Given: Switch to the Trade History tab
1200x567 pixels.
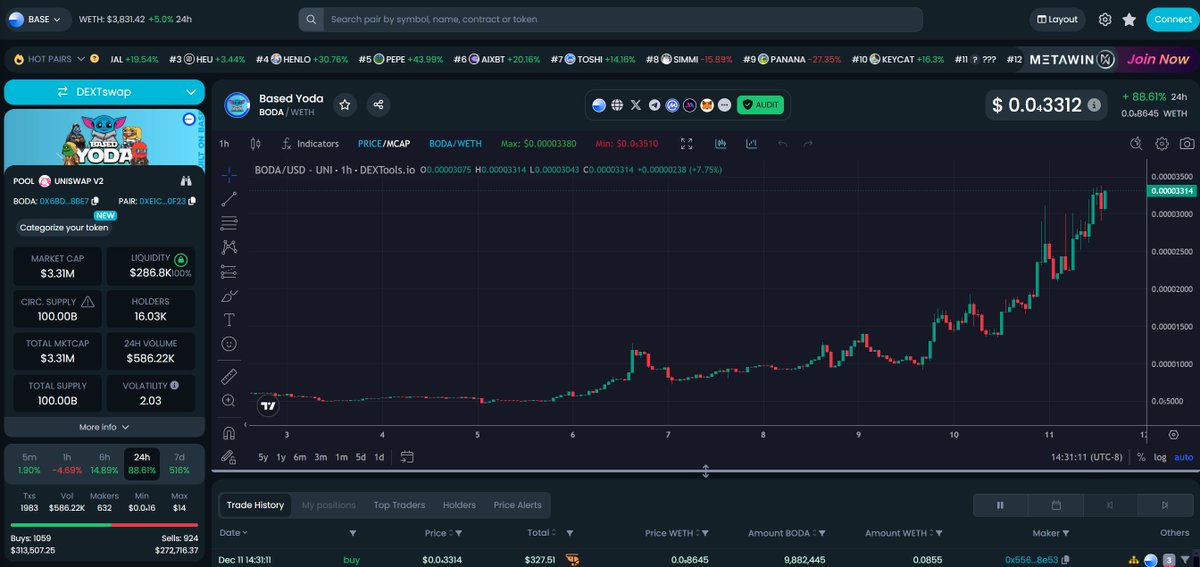Looking at the screenshot, I should click(x=255, y=505).
